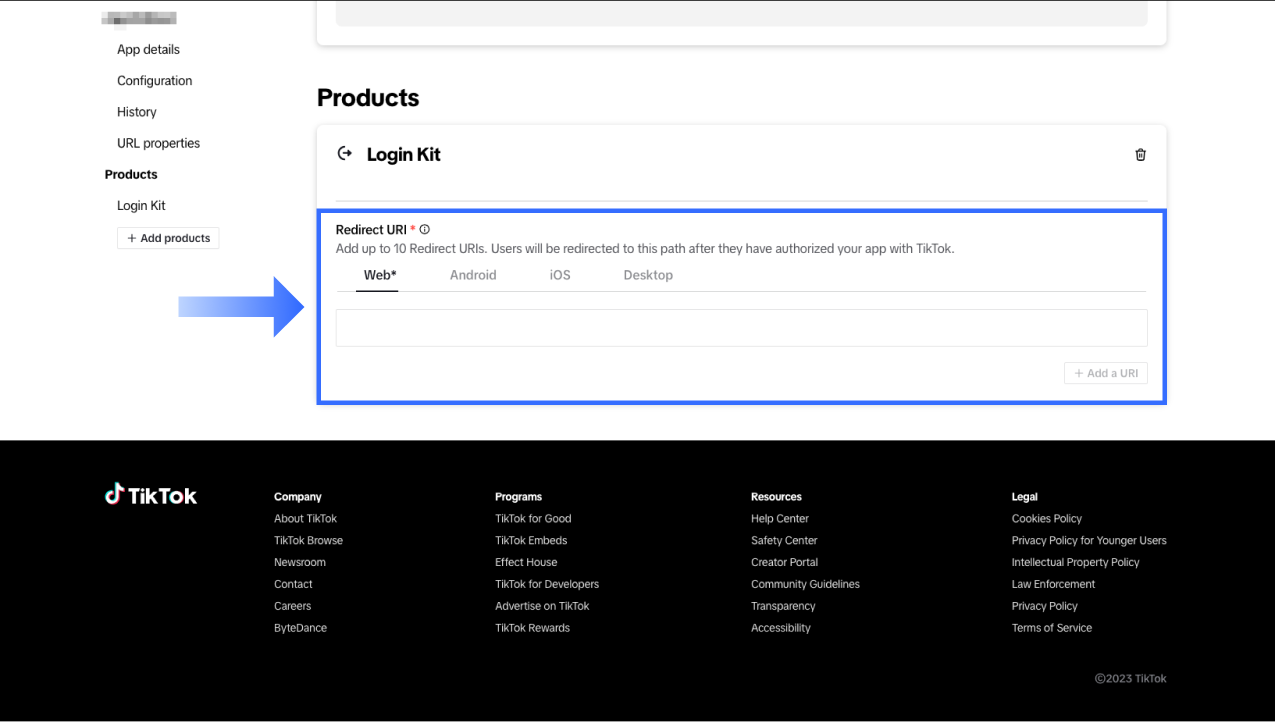Screen dimensions: 1275x722
Task: Select Login Kit under Products
Action: pyautogui.click(x=141, y=205)
